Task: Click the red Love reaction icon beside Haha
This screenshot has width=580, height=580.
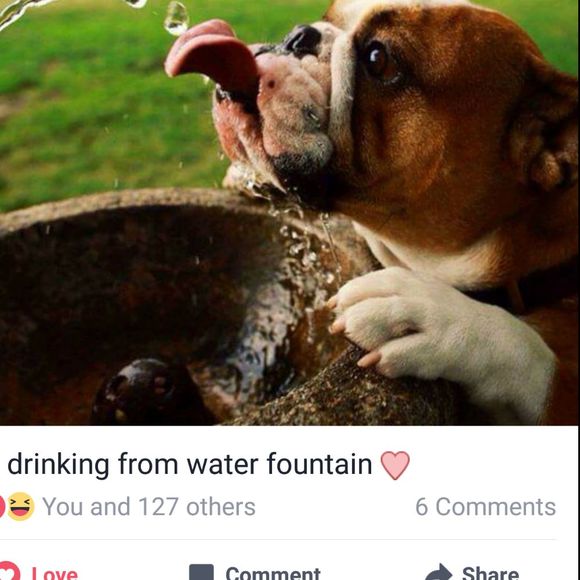Action: [2, 506]
